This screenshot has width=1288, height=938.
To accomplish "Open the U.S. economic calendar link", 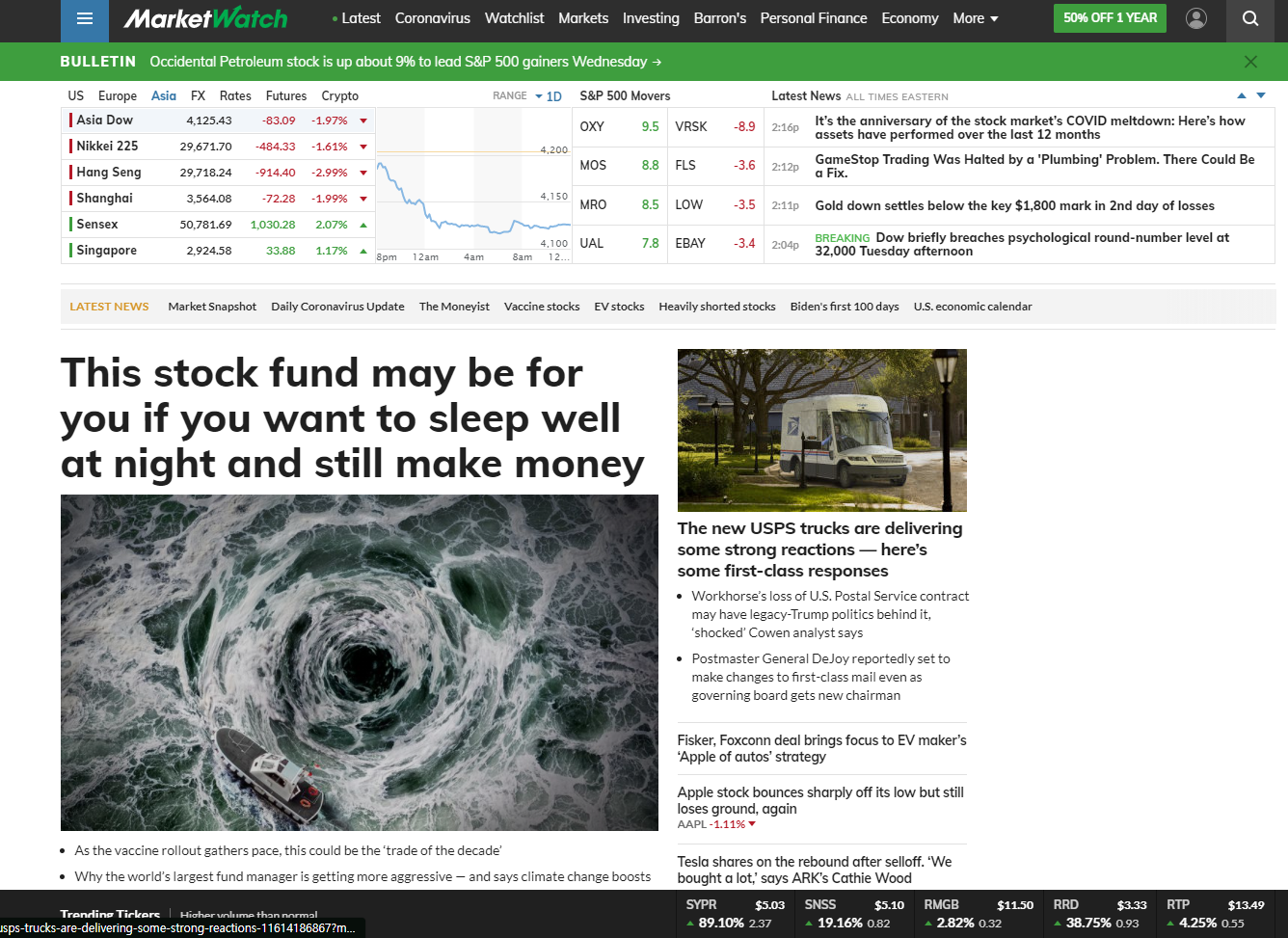I will tap(973, 307).
